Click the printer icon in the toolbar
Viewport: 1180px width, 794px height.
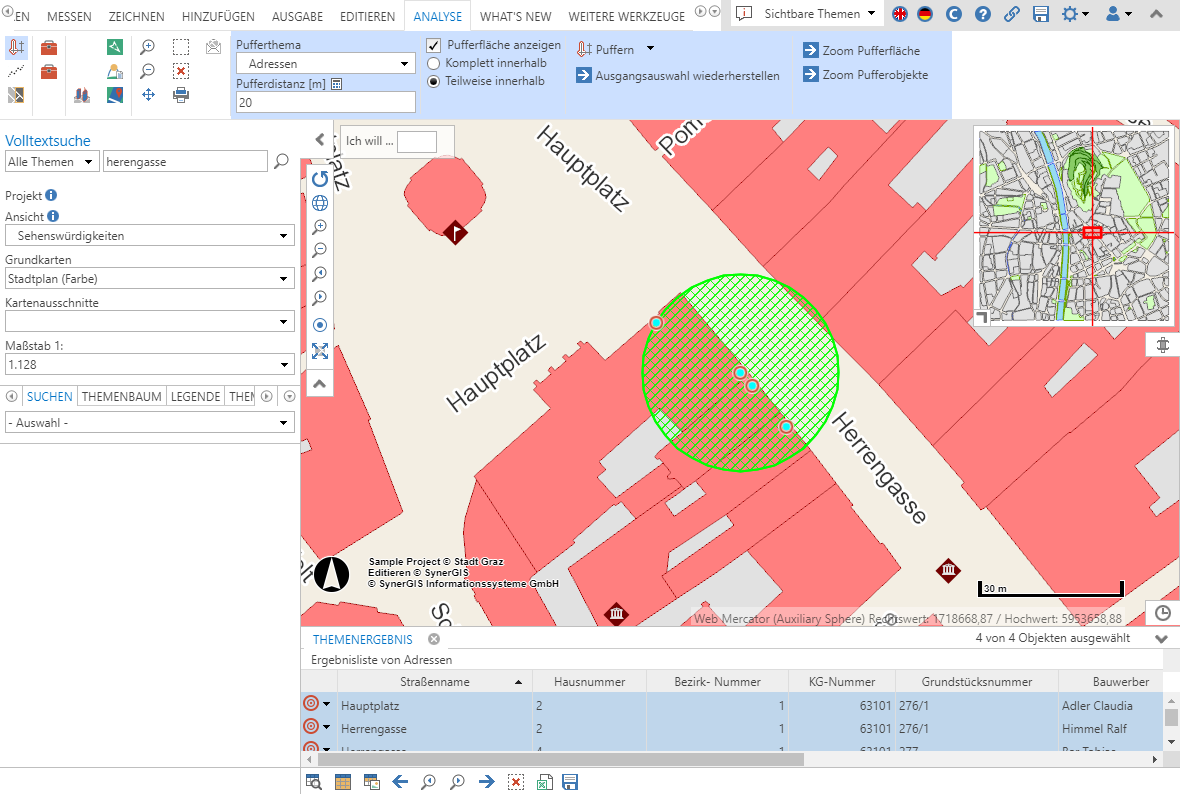(180, 95)
